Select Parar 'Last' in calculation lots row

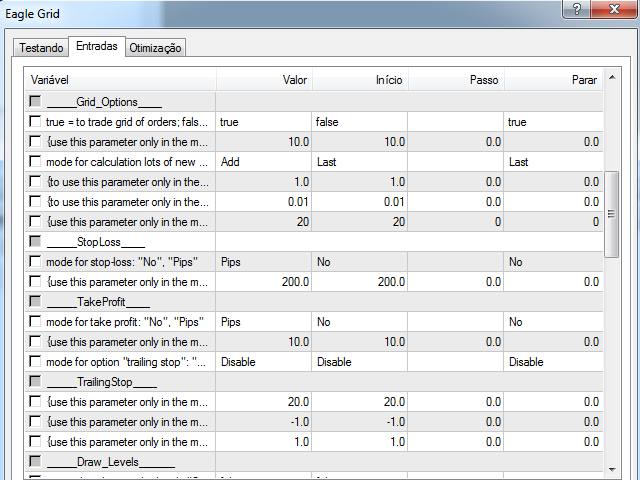click(x=553, y=162)
